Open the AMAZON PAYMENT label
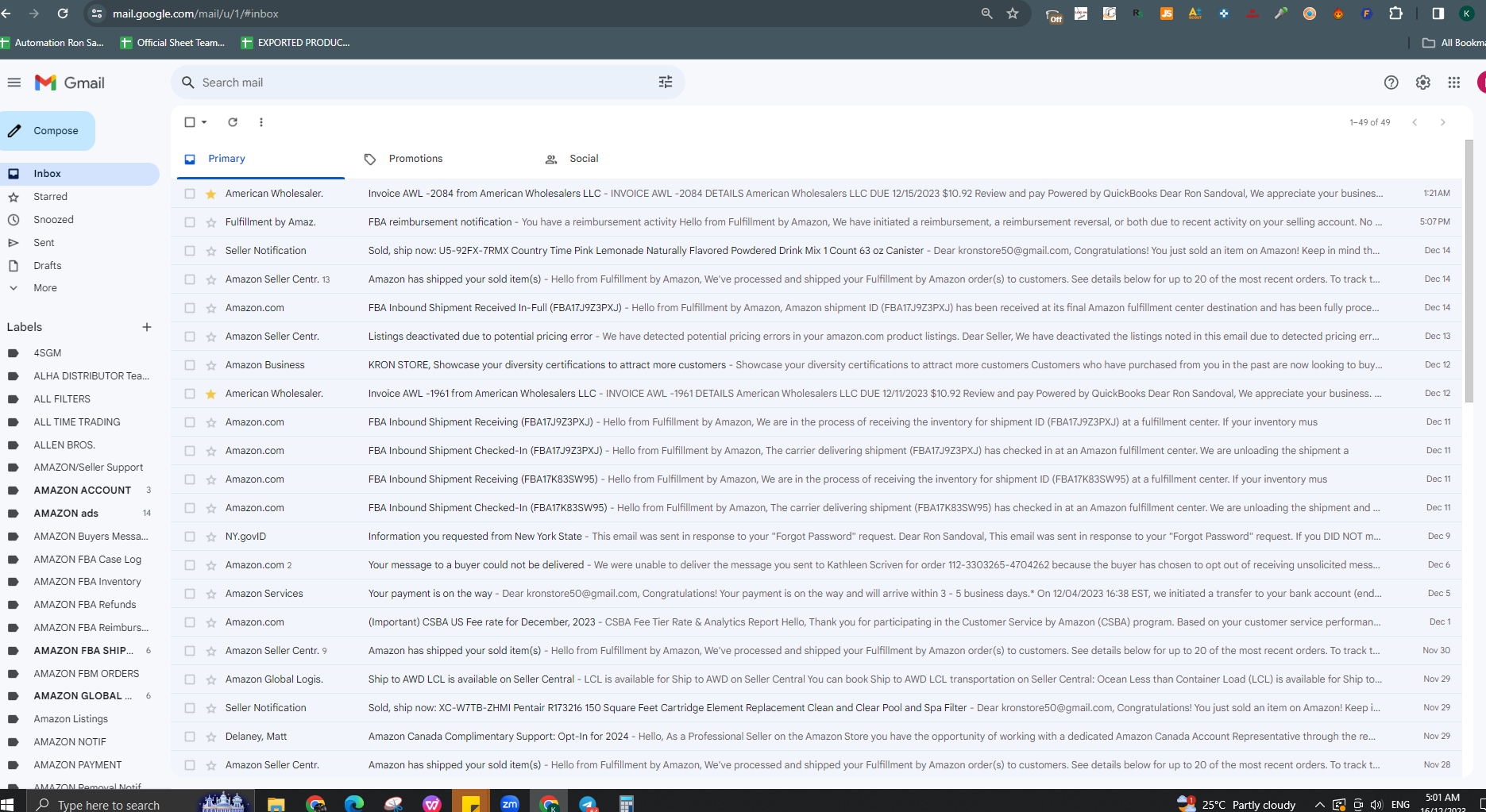Viewport: 1486px width, 812px height. pos(78,765)
